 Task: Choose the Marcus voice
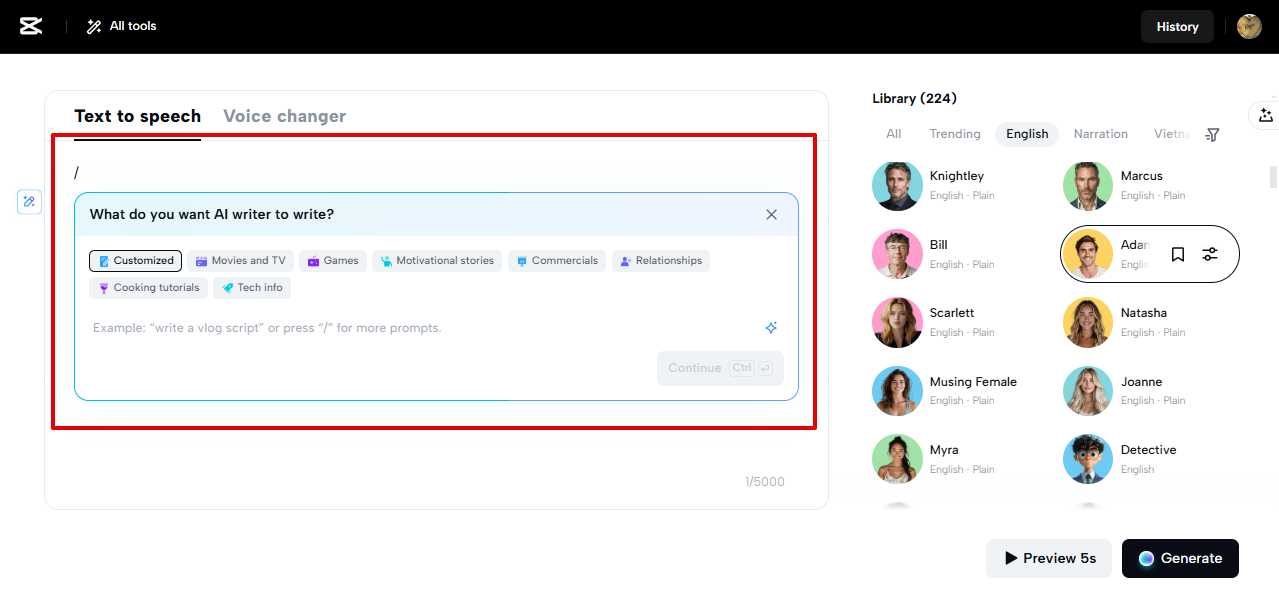click(1150, 186)
